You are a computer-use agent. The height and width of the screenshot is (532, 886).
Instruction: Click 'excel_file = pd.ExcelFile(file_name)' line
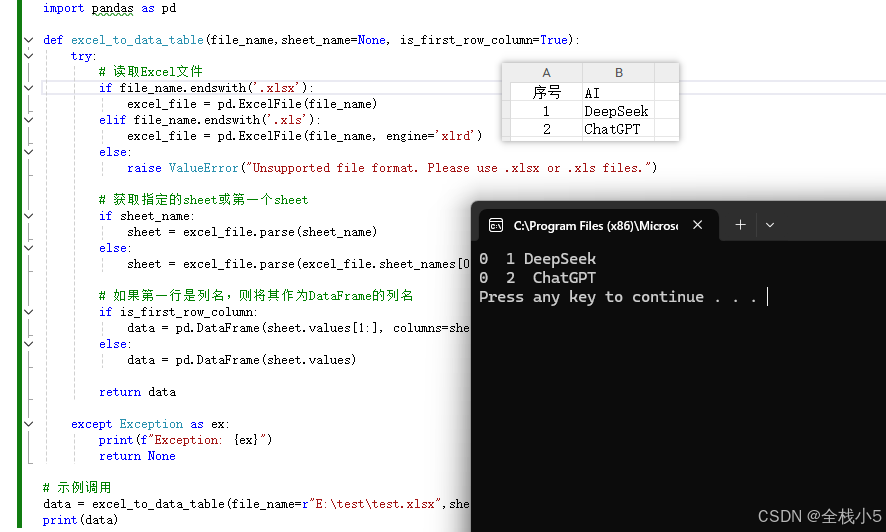252,104
